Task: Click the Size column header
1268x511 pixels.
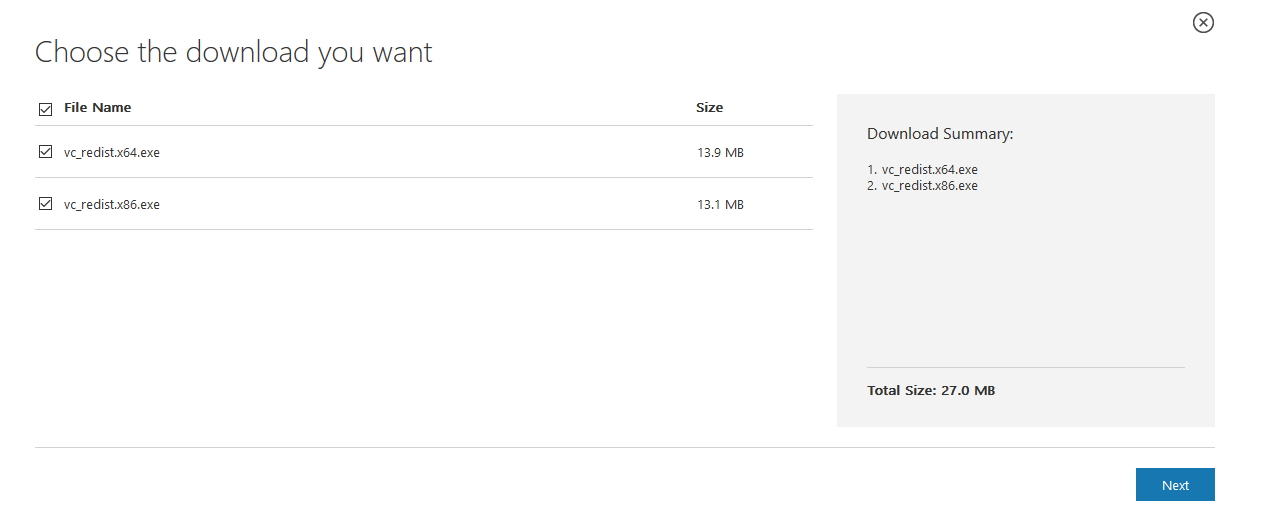Action: [709, 107]
